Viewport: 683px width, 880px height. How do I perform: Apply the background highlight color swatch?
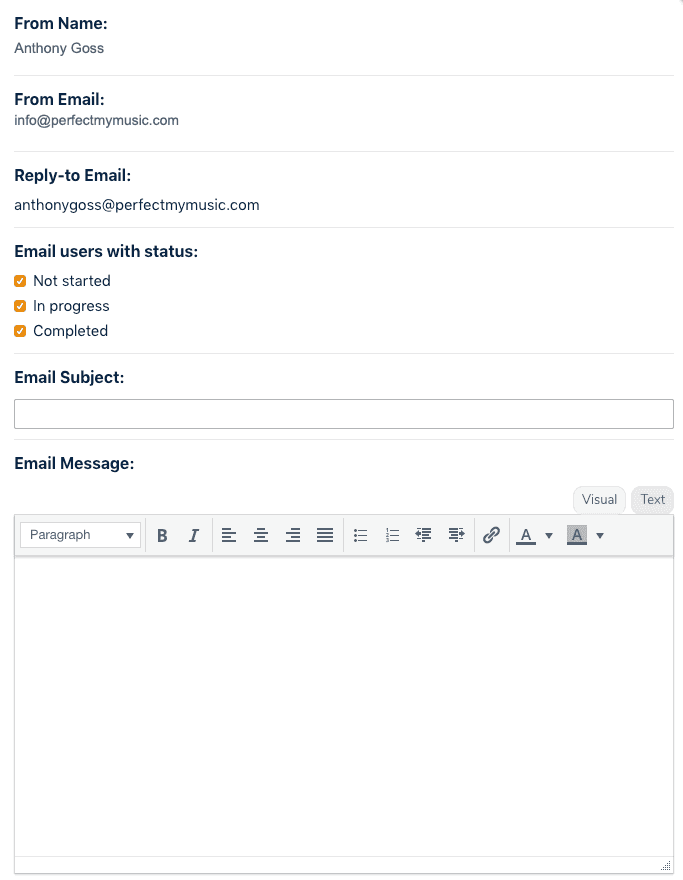tap(576, 535)
